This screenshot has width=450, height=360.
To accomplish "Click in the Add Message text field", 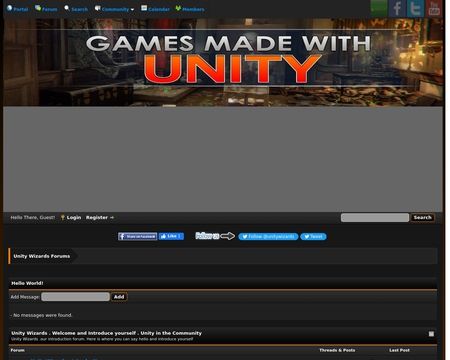I will (75, 297).
